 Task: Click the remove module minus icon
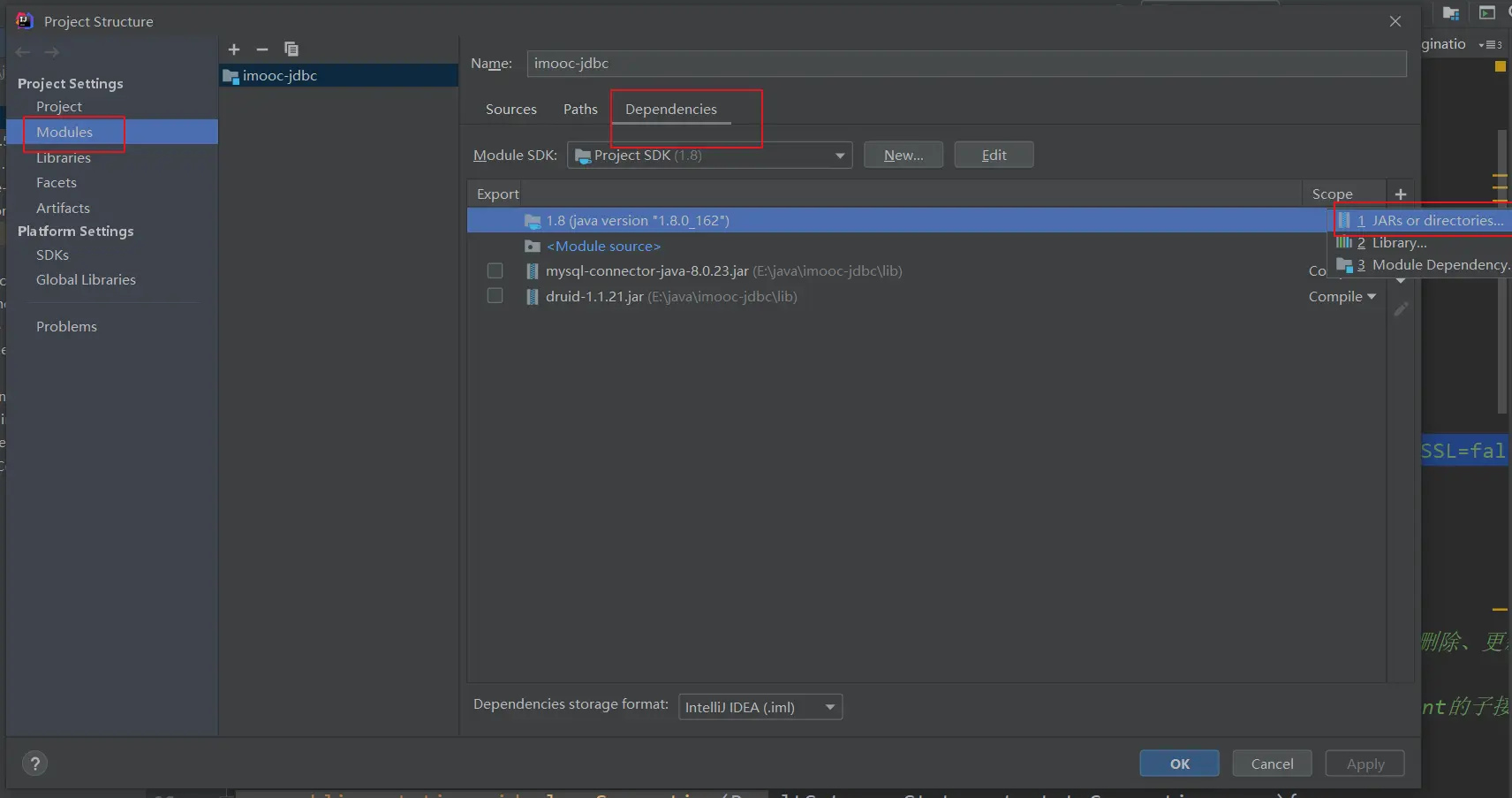[x=262, y=49]
